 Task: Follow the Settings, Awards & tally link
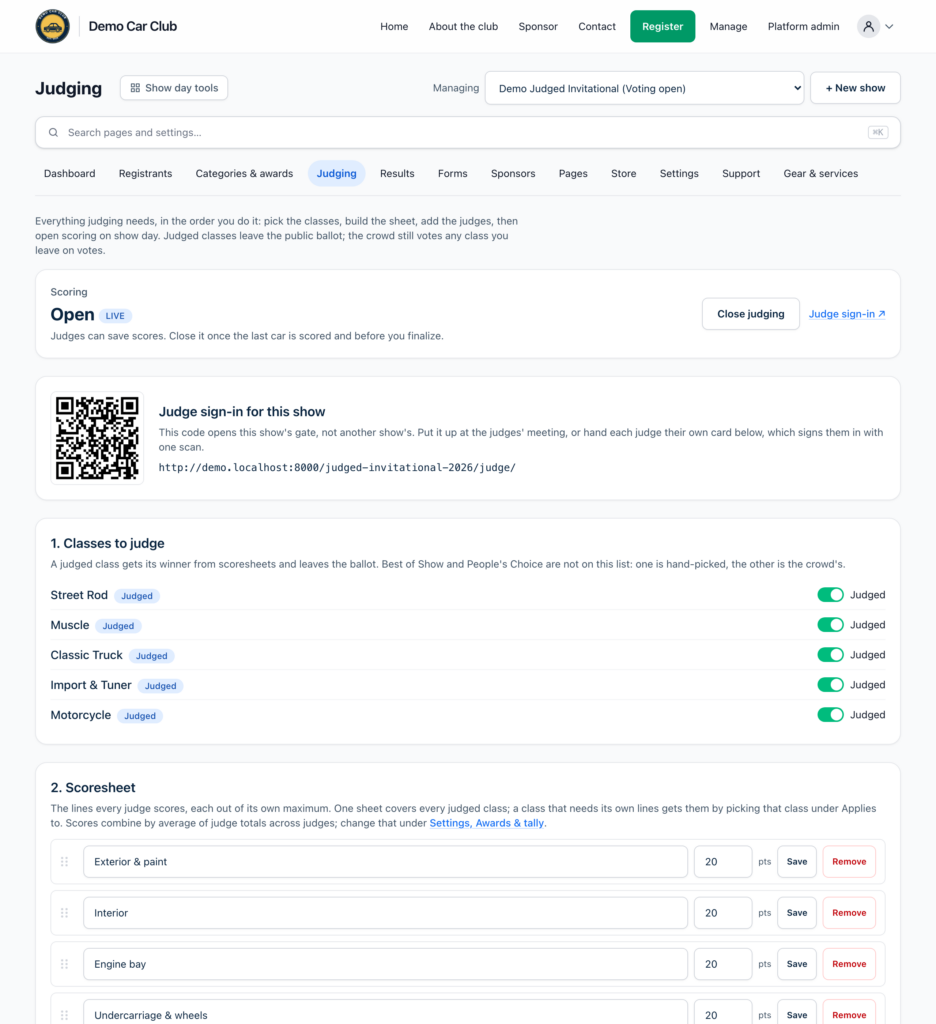[x=487, y=823]
